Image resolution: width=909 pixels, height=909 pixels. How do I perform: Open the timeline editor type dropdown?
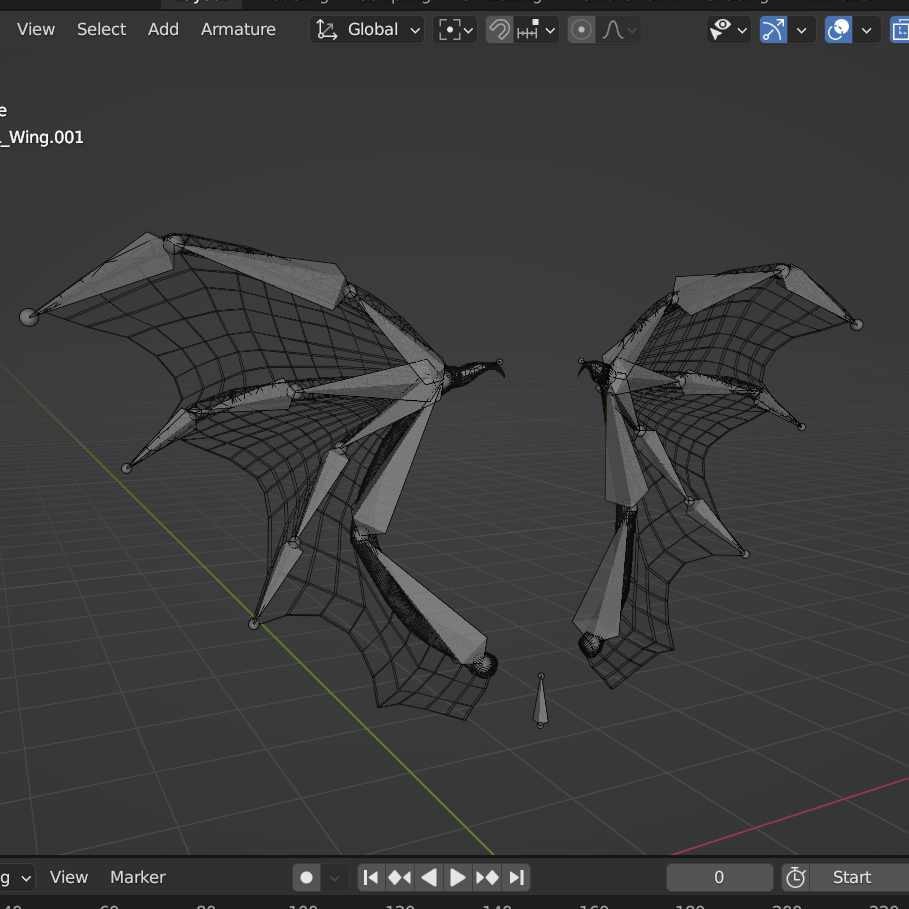point(16,878)
